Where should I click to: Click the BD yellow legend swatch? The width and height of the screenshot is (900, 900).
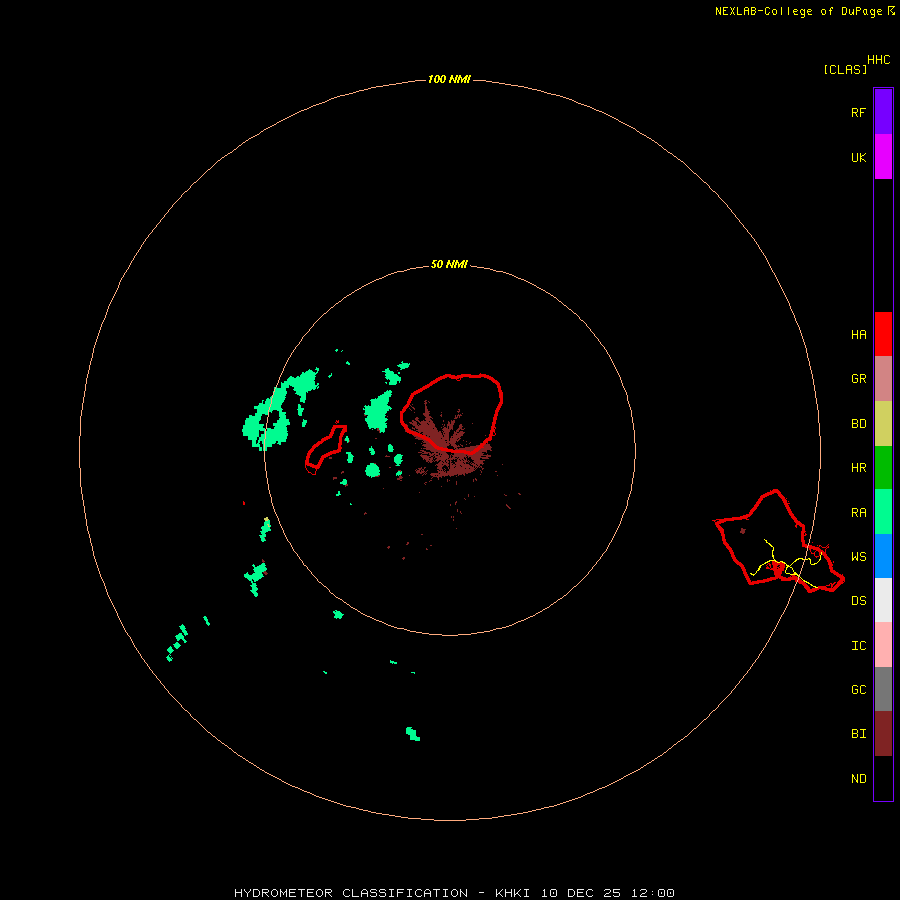(x=883, y=424)
